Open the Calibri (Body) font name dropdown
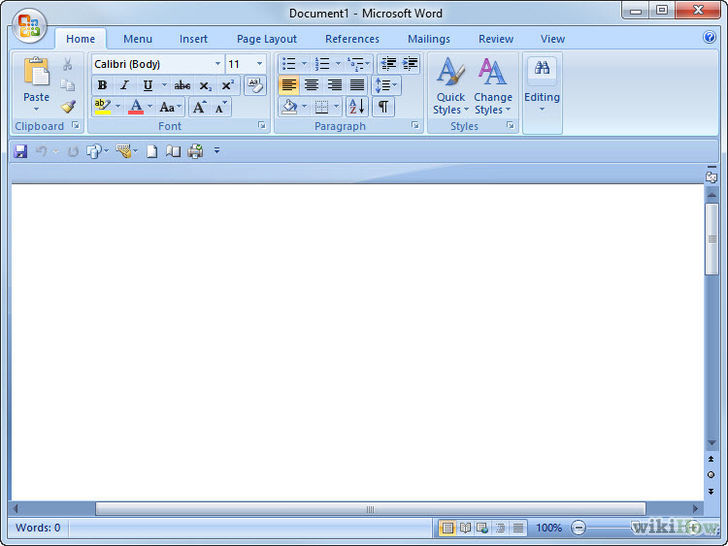Screen dimensions: 728x546 click(x=218, y=64)
